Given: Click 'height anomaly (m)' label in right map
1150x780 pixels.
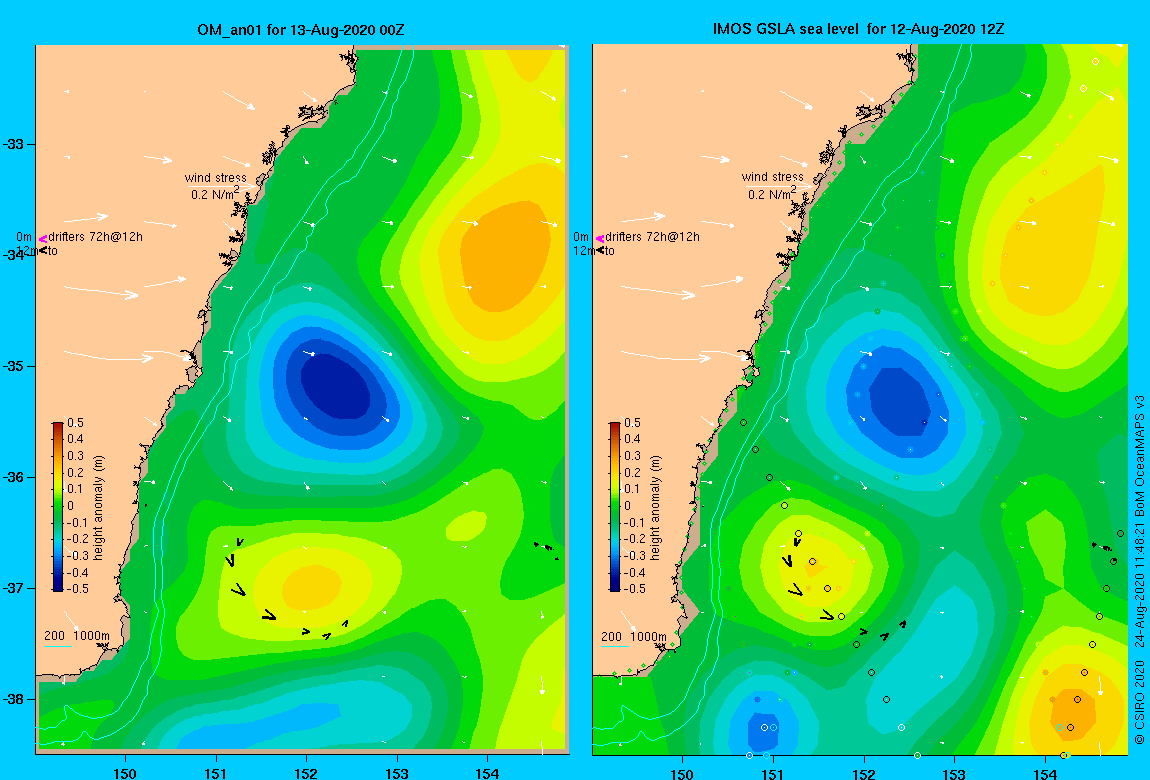Looking at the screenshot, I should pos(655,508).
